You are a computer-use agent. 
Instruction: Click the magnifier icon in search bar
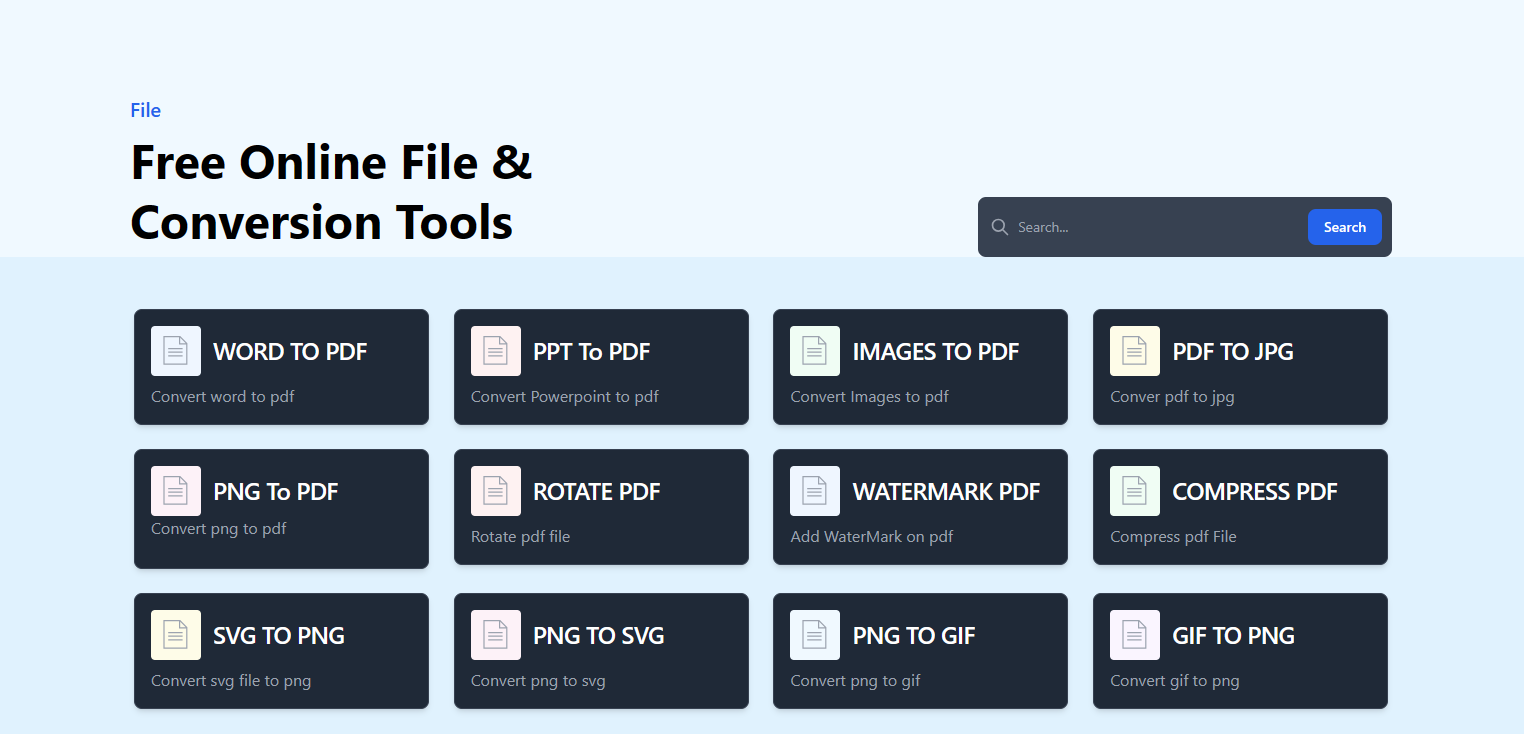click(x=999, y=227)
